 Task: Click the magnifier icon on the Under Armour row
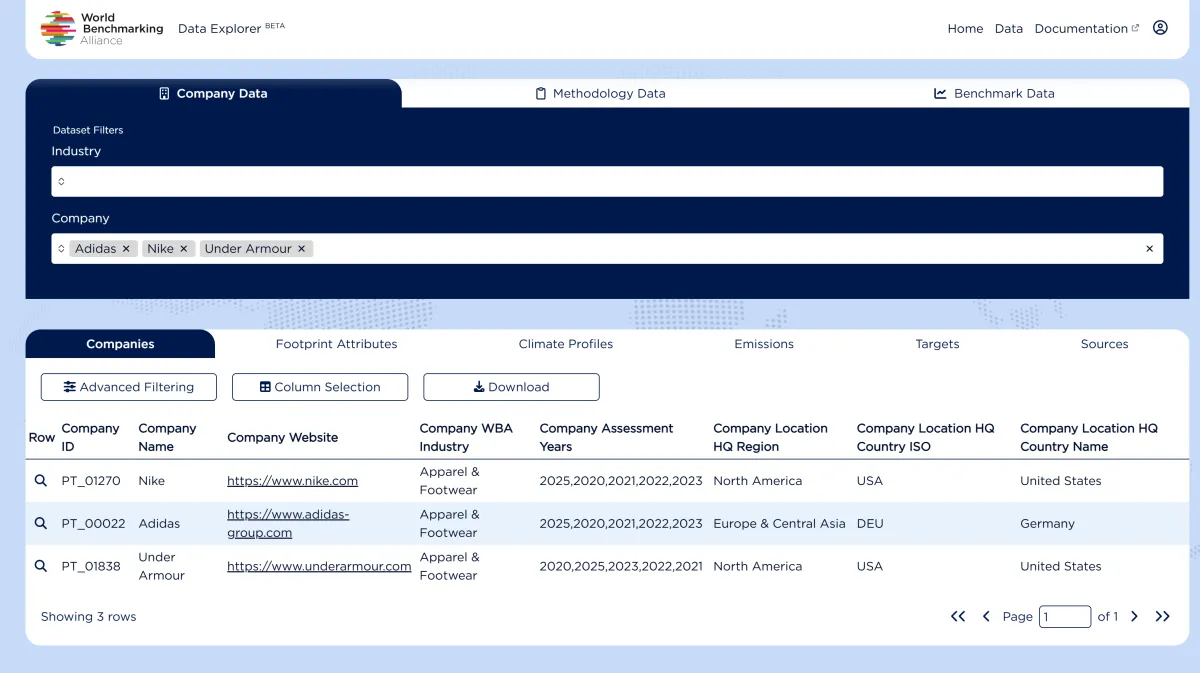[x=40, y=566]
